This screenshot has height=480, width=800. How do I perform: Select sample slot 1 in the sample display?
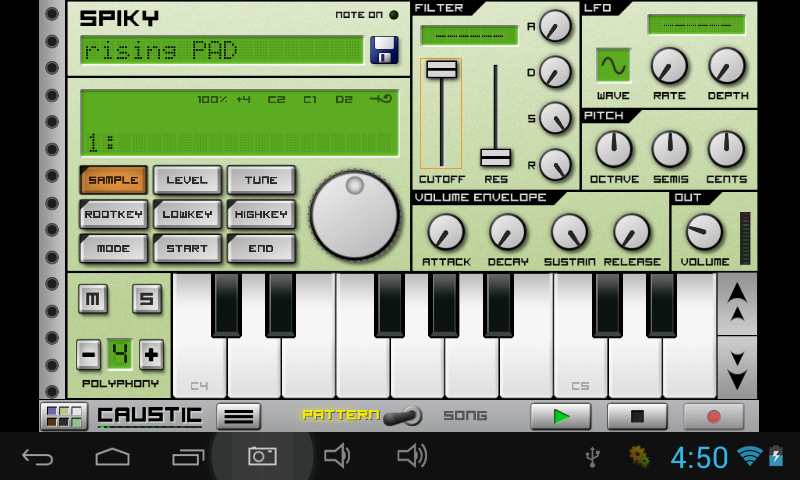[x=240, y=142]
